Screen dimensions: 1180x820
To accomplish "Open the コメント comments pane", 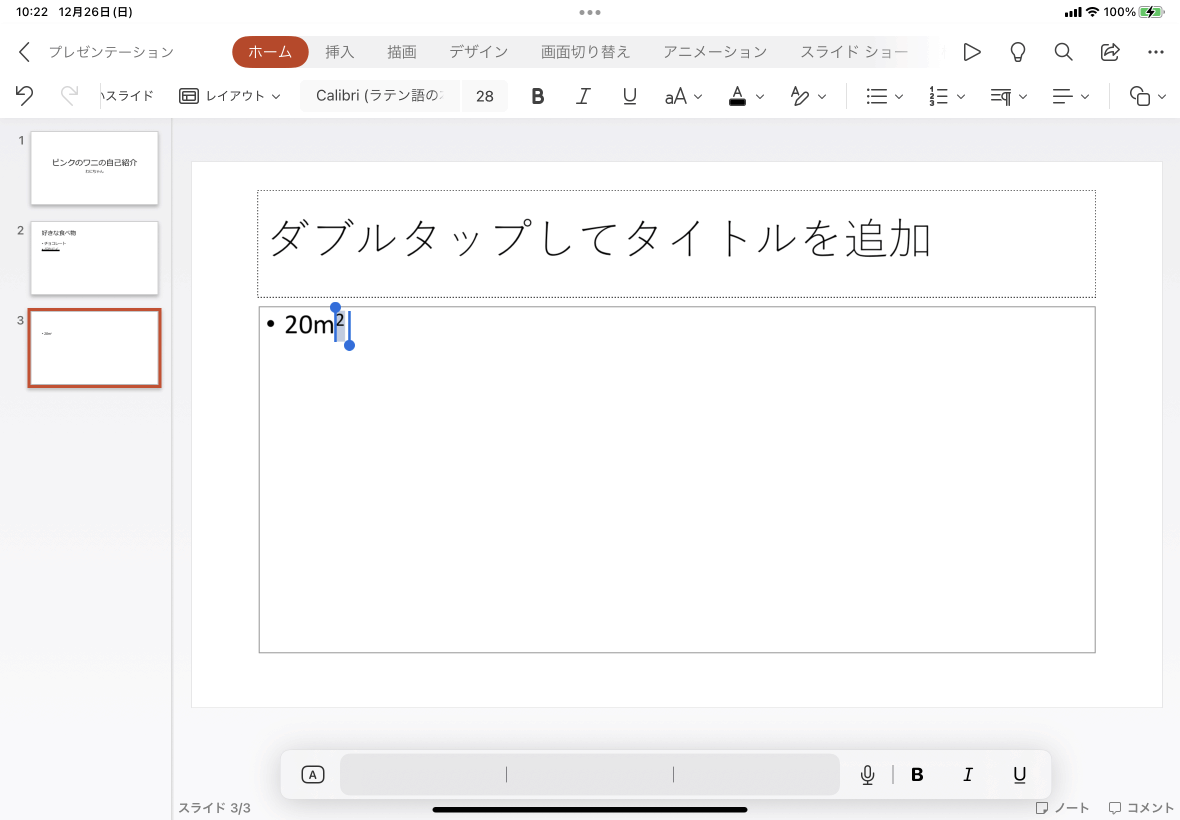I will (x=1141, y=808).
